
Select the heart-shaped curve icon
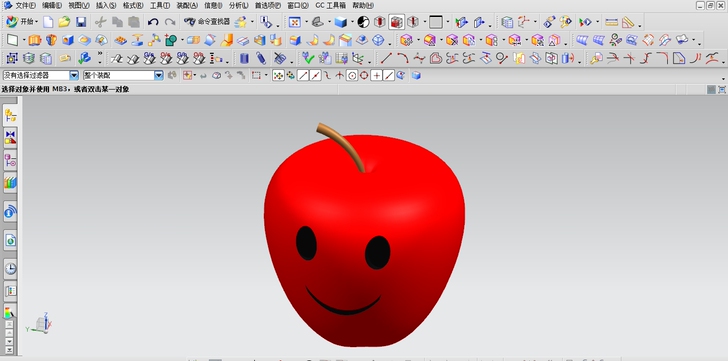tap(436, 58)
